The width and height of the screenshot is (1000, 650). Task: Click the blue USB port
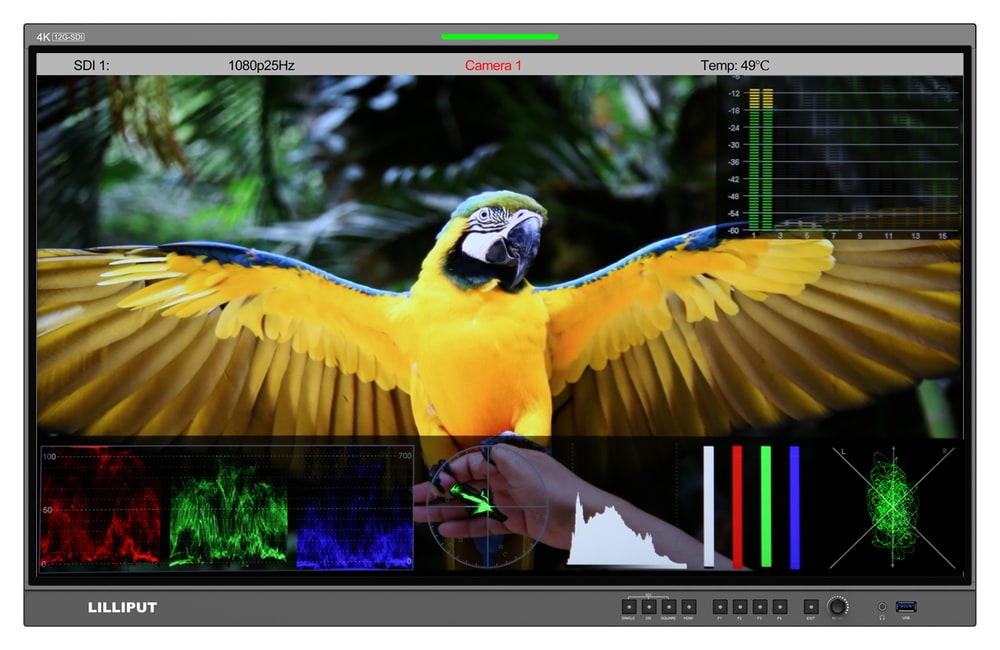[906, 606]
